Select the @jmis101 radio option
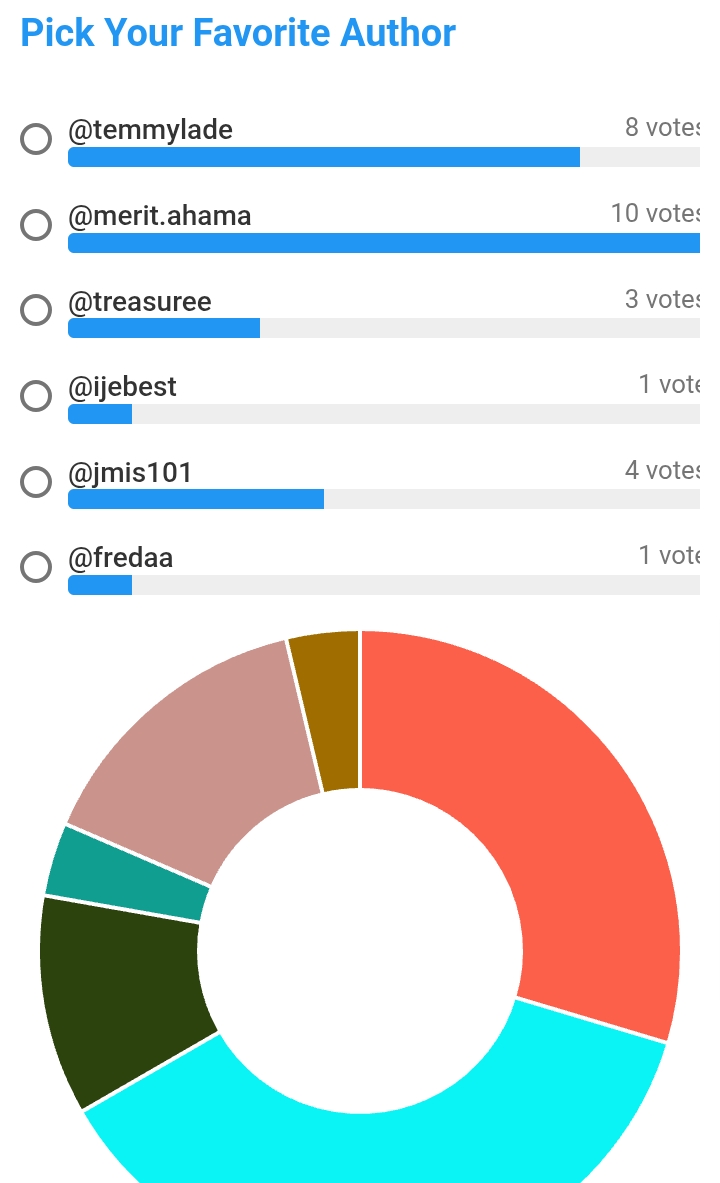Image resolution: width=720 pixels, height=1183 pixels. (36, 482)
